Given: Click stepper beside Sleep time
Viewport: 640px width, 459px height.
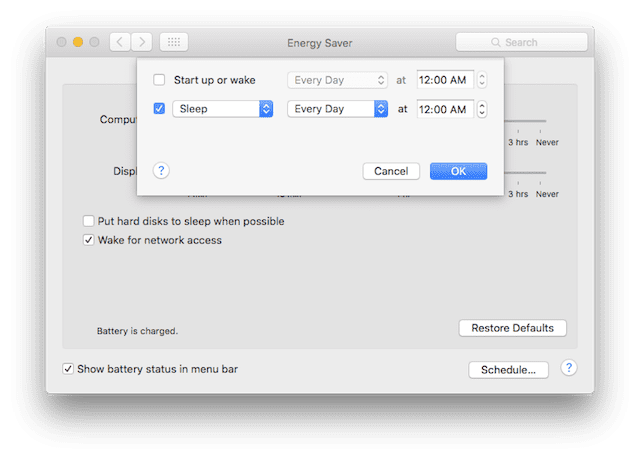Looking at the screenshot, I should [482, 109].
